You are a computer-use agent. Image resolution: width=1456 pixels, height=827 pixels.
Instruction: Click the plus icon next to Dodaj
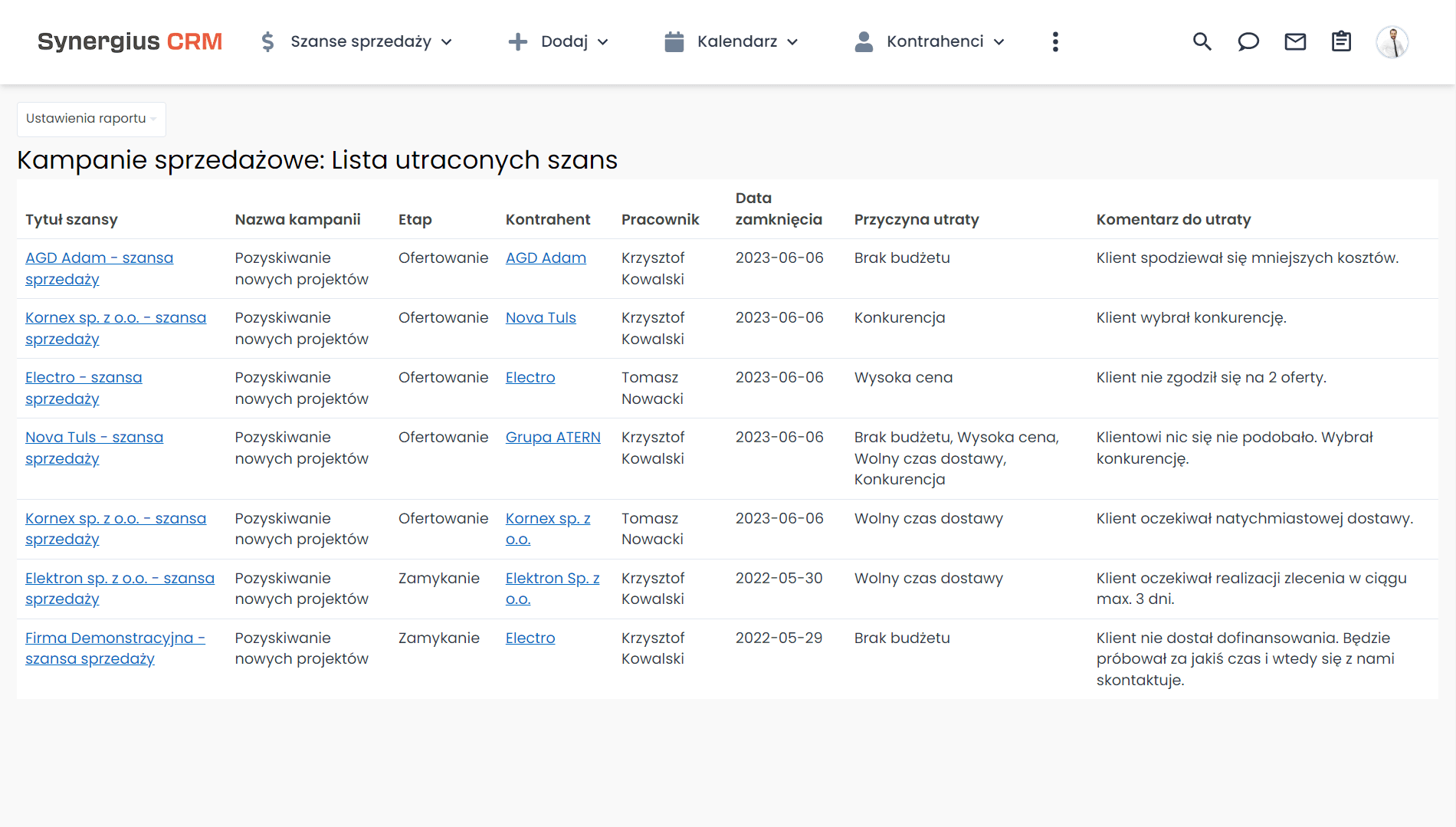pyautogui.click(x=519, y=42)
